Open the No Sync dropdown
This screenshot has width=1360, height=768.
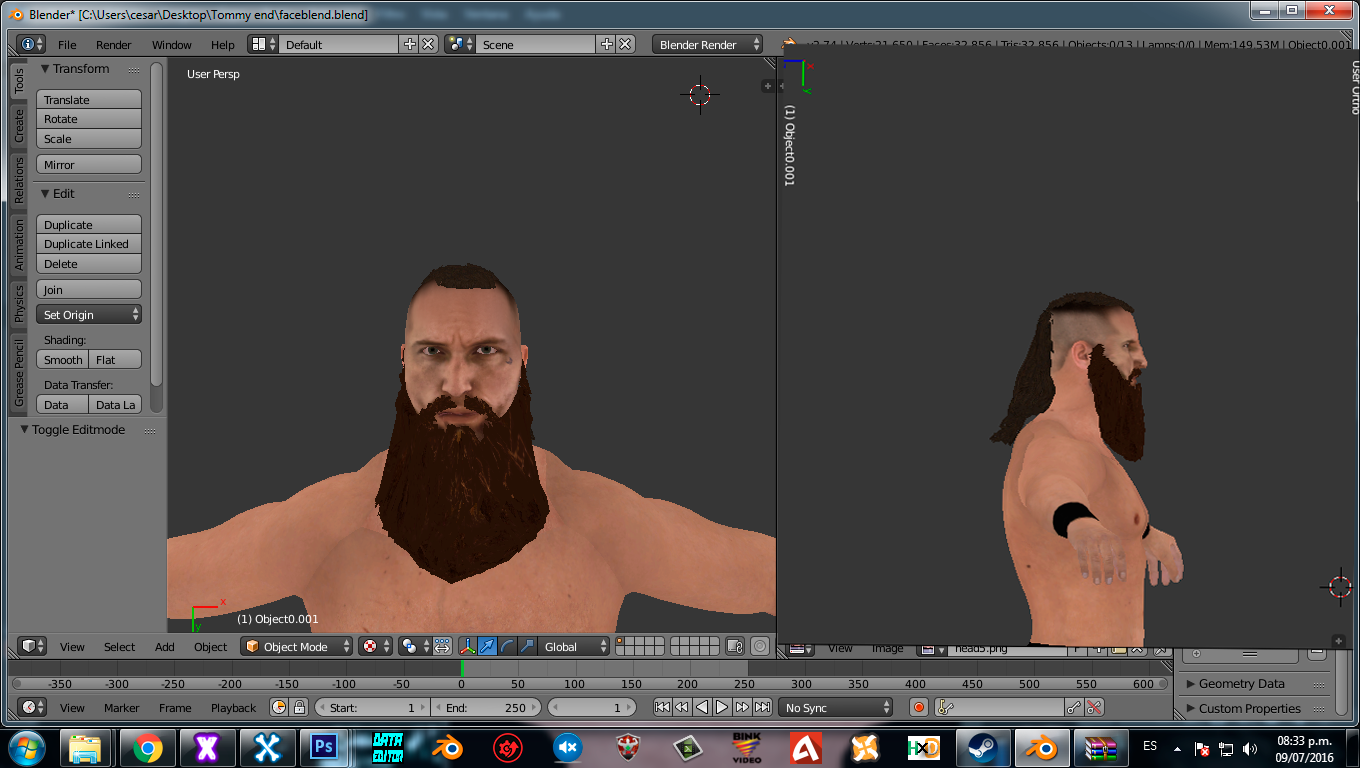coord(835,707)
